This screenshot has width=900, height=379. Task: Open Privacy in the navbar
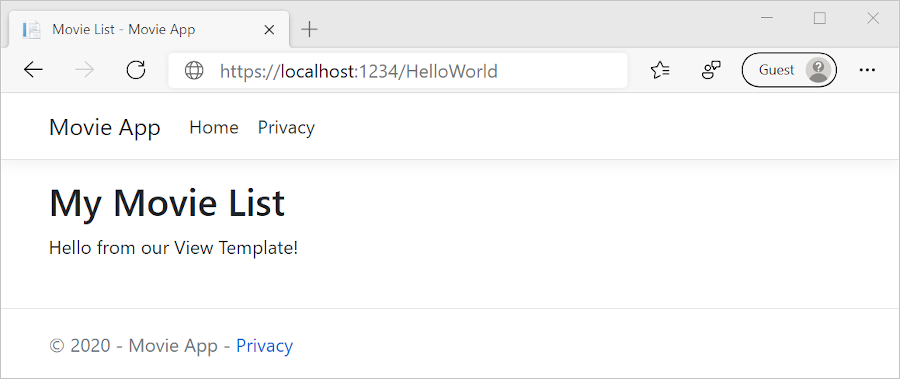point(286,127)
